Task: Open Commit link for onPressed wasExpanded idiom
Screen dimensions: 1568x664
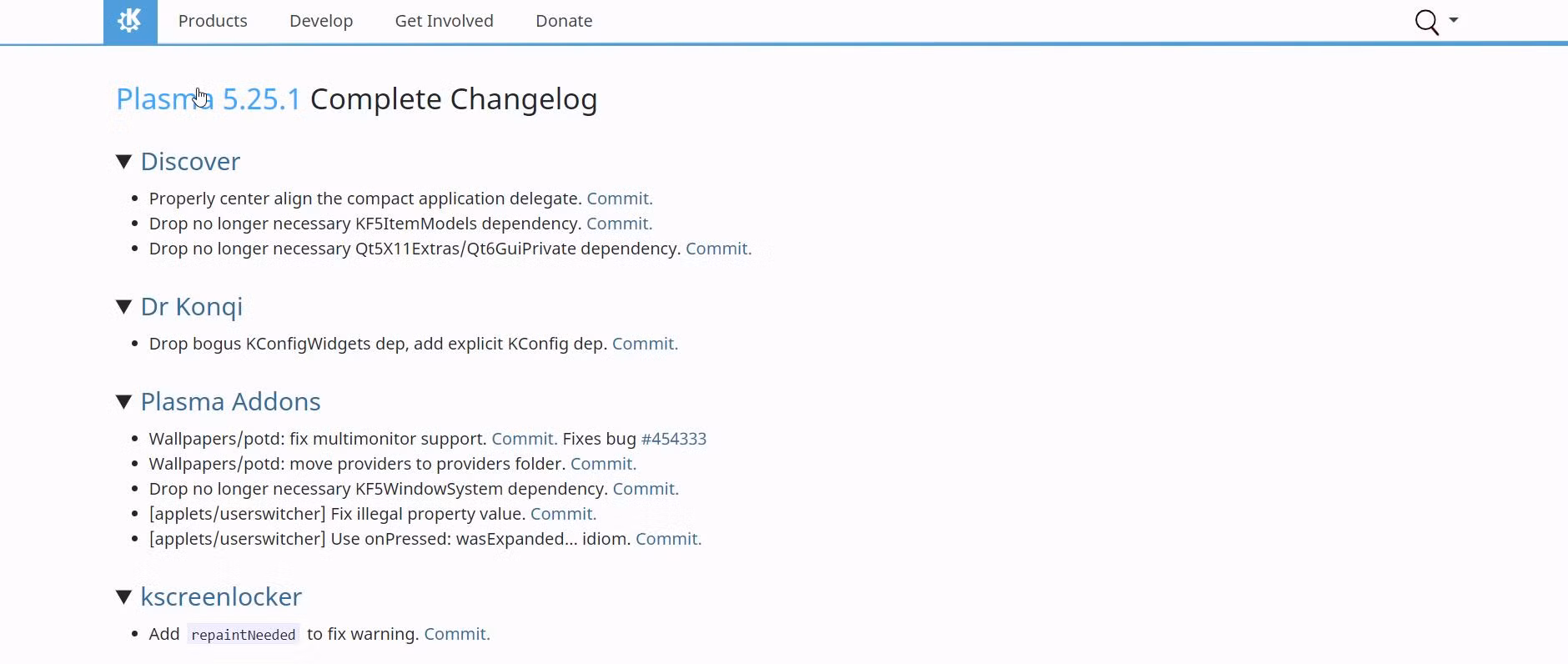Action: 669,539
